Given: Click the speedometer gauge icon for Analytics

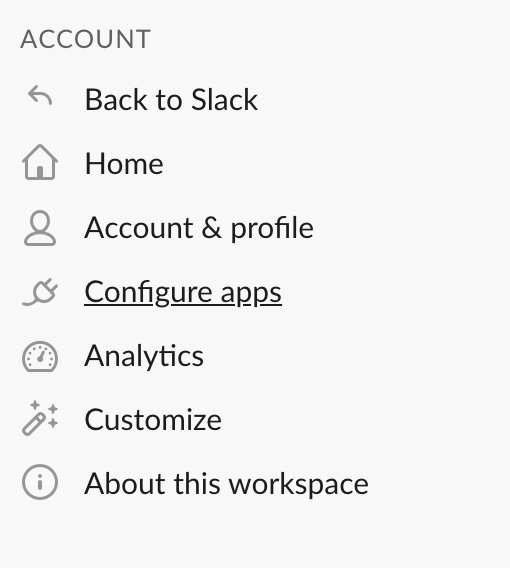Looking at the screenshot, I should tap(40, 356).
